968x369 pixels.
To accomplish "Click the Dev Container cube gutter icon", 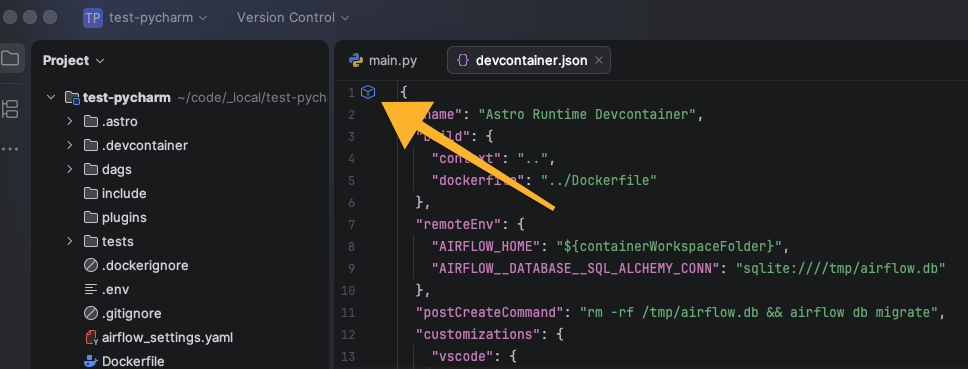I will click(368, 93).
